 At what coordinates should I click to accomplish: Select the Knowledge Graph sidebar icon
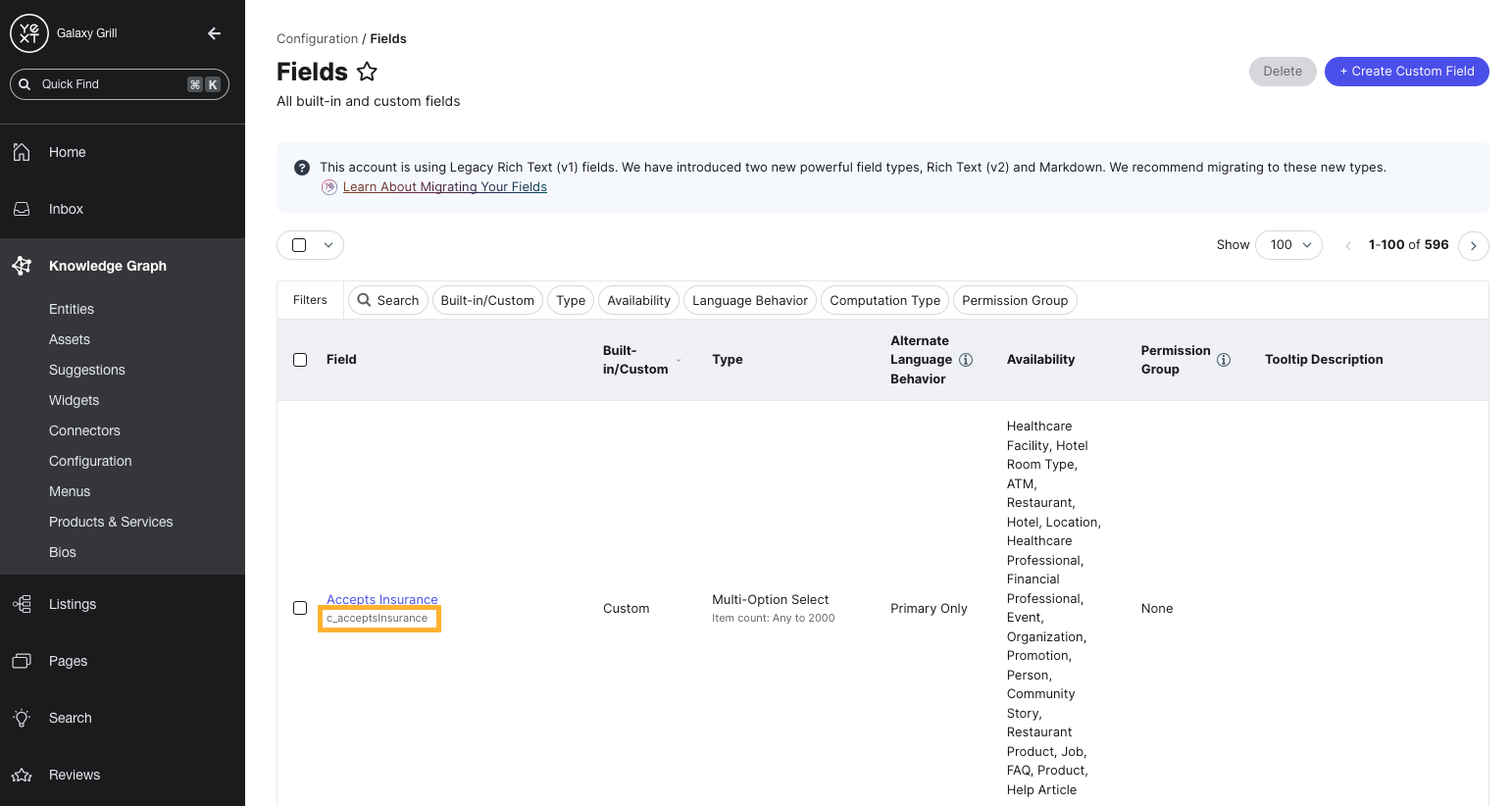[22, 265]
